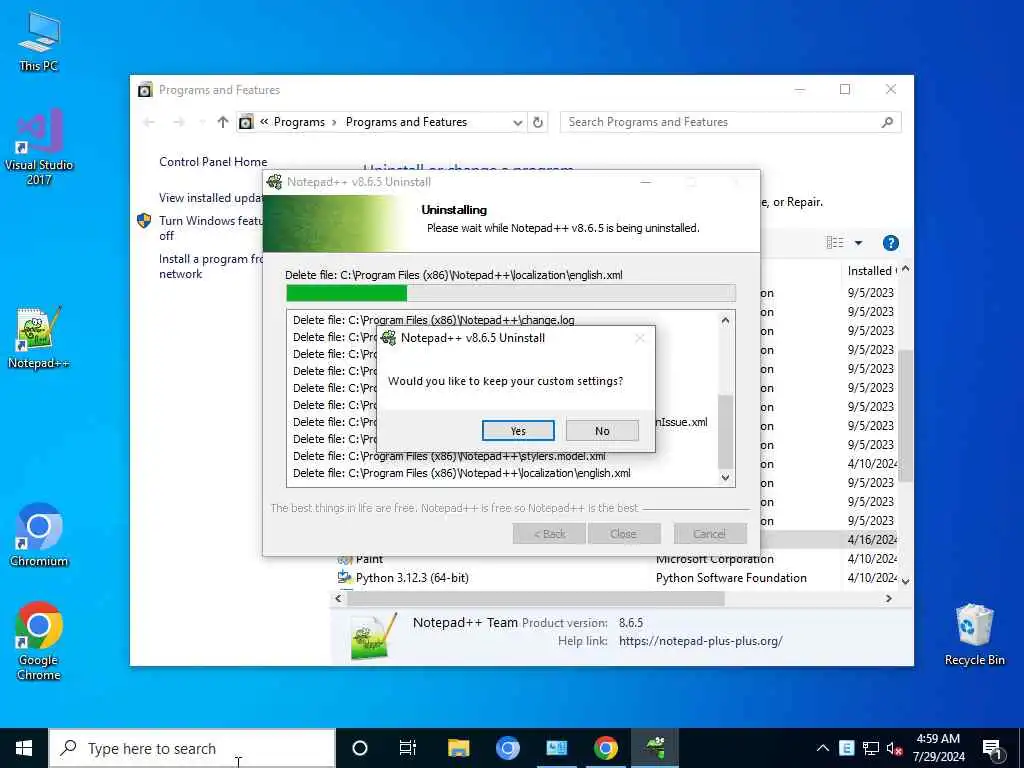Refresh the Programs and Features list

(x=537, y=122)
